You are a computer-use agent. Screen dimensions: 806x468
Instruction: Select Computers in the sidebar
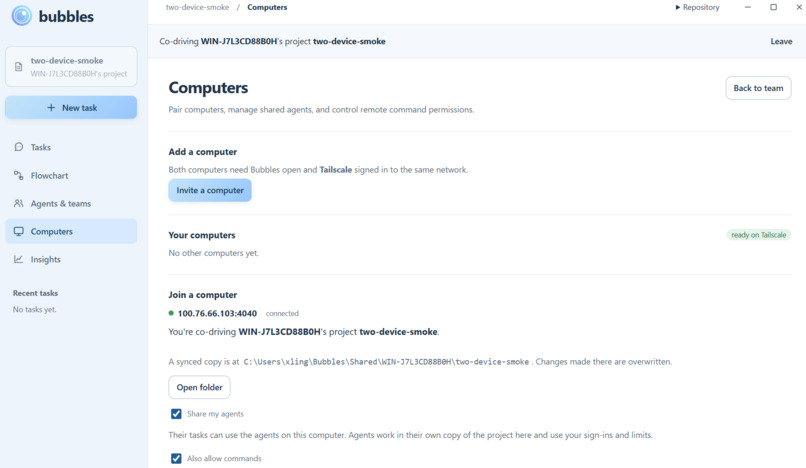tap(71, 231)
